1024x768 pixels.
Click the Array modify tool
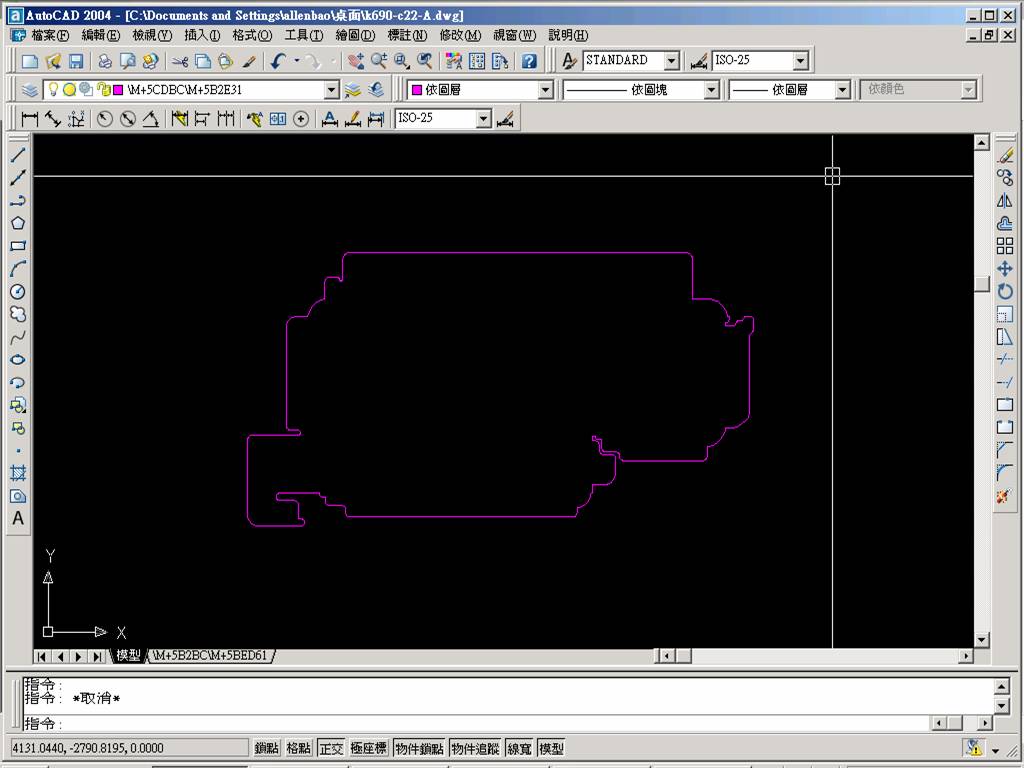(1005, 246)
